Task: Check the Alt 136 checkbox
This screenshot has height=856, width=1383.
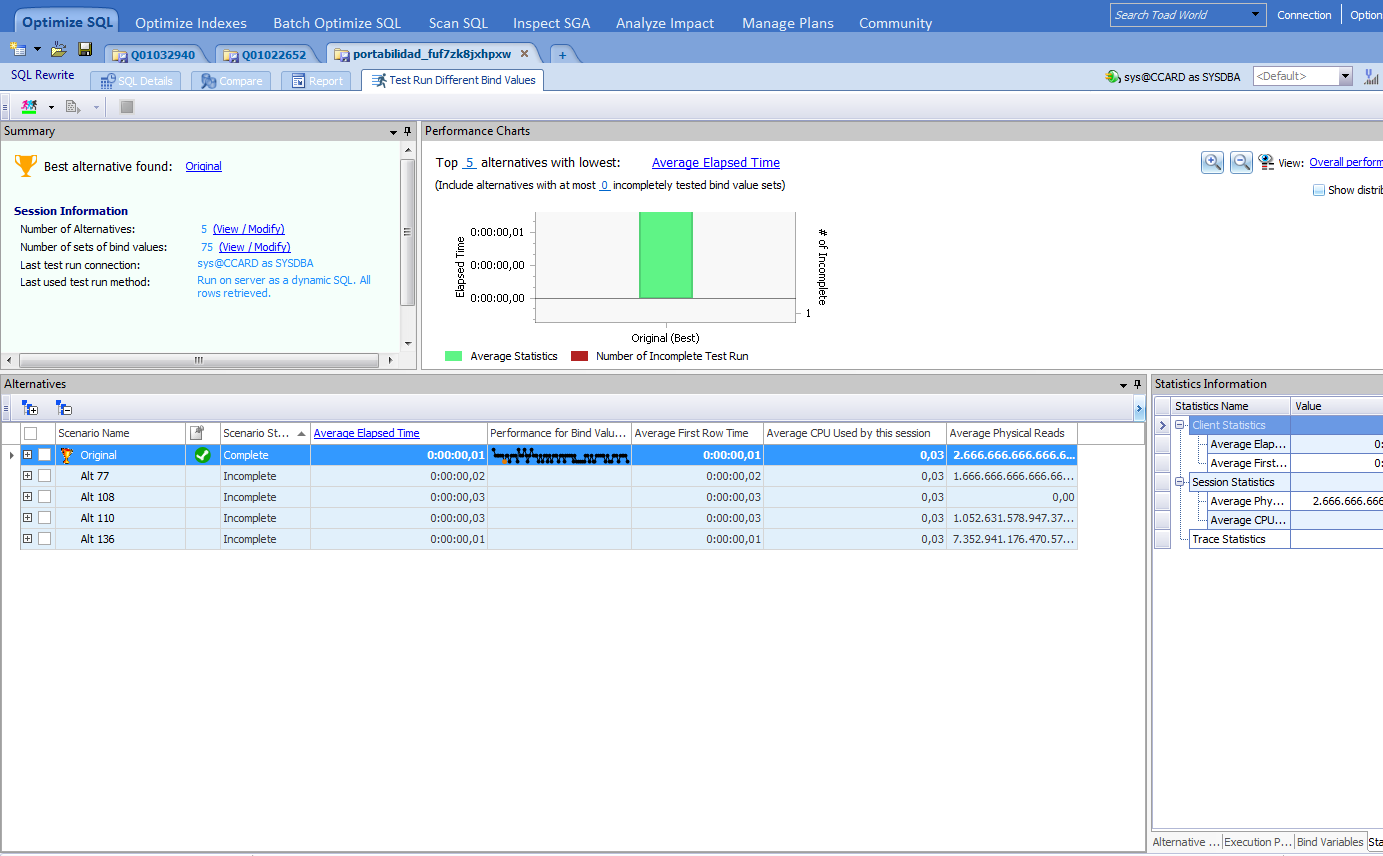Action: pyautogui.click(x=44, y=539)
